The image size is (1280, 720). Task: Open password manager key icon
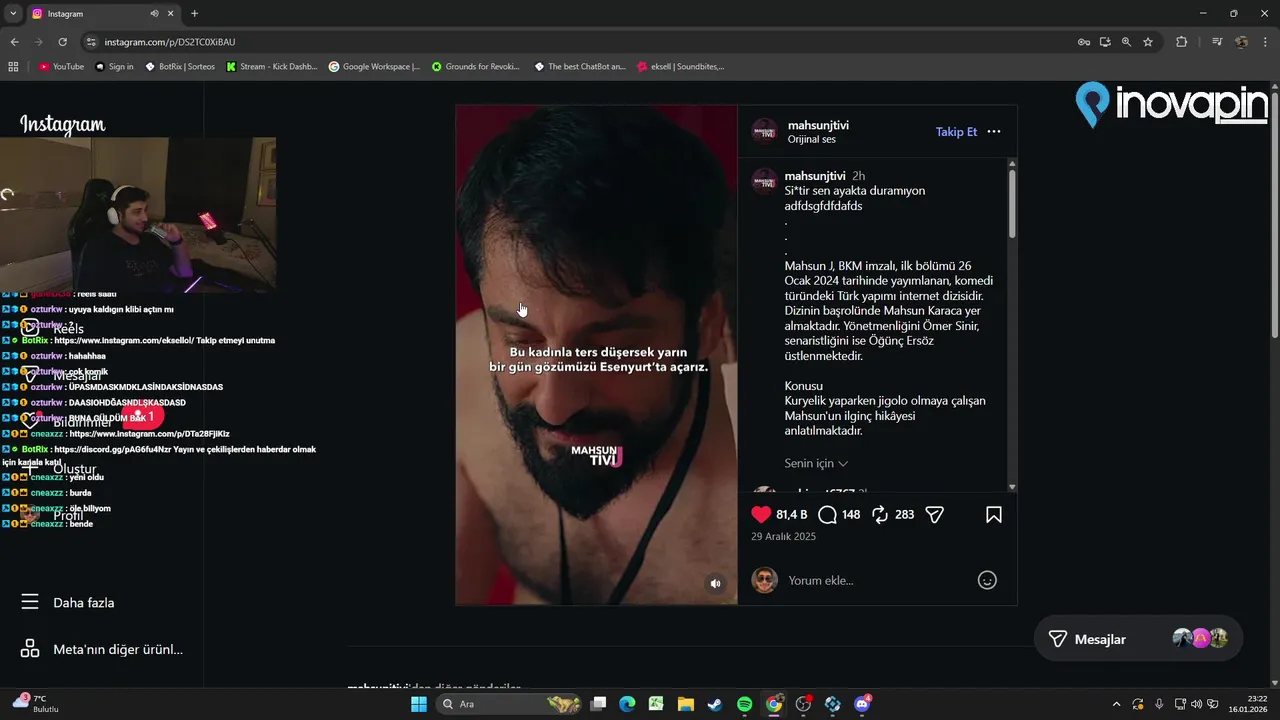pyautogui.click(x=1083, y=42)
